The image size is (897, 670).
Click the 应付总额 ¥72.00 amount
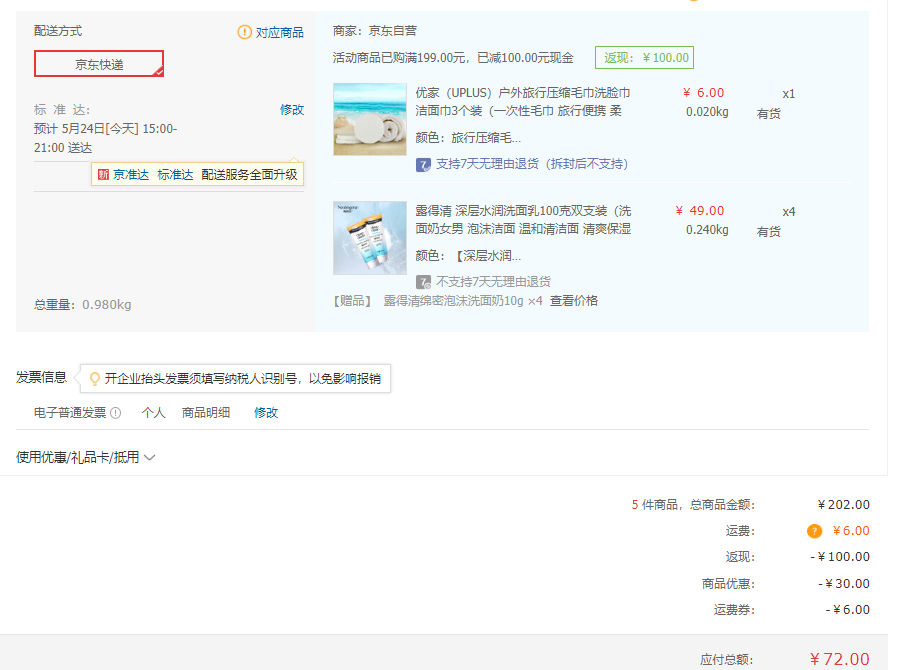click(x=840, y=659)
